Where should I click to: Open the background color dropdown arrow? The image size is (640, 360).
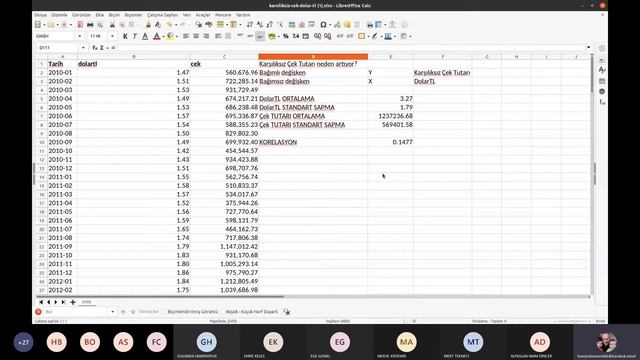[176, 36]
